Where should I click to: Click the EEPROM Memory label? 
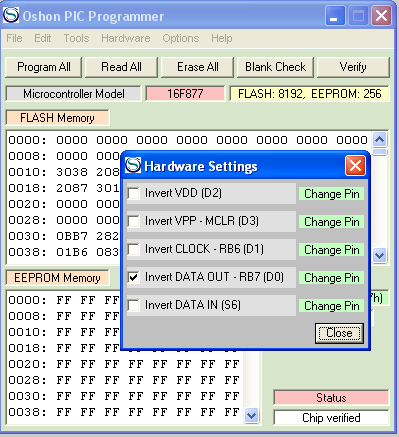[57, 278]
